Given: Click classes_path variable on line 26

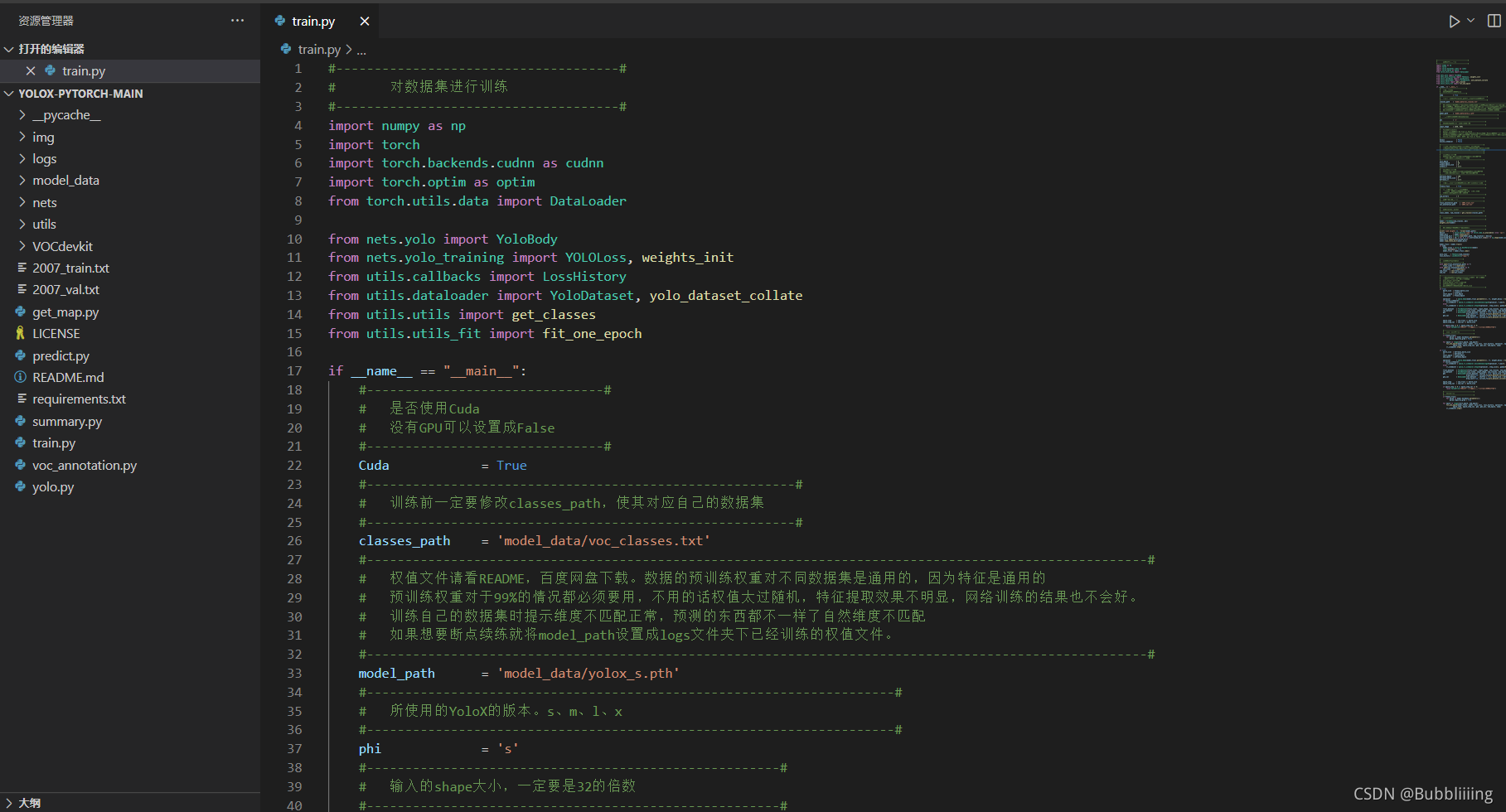Looking at the screenshot, I should tap(404, 541).
